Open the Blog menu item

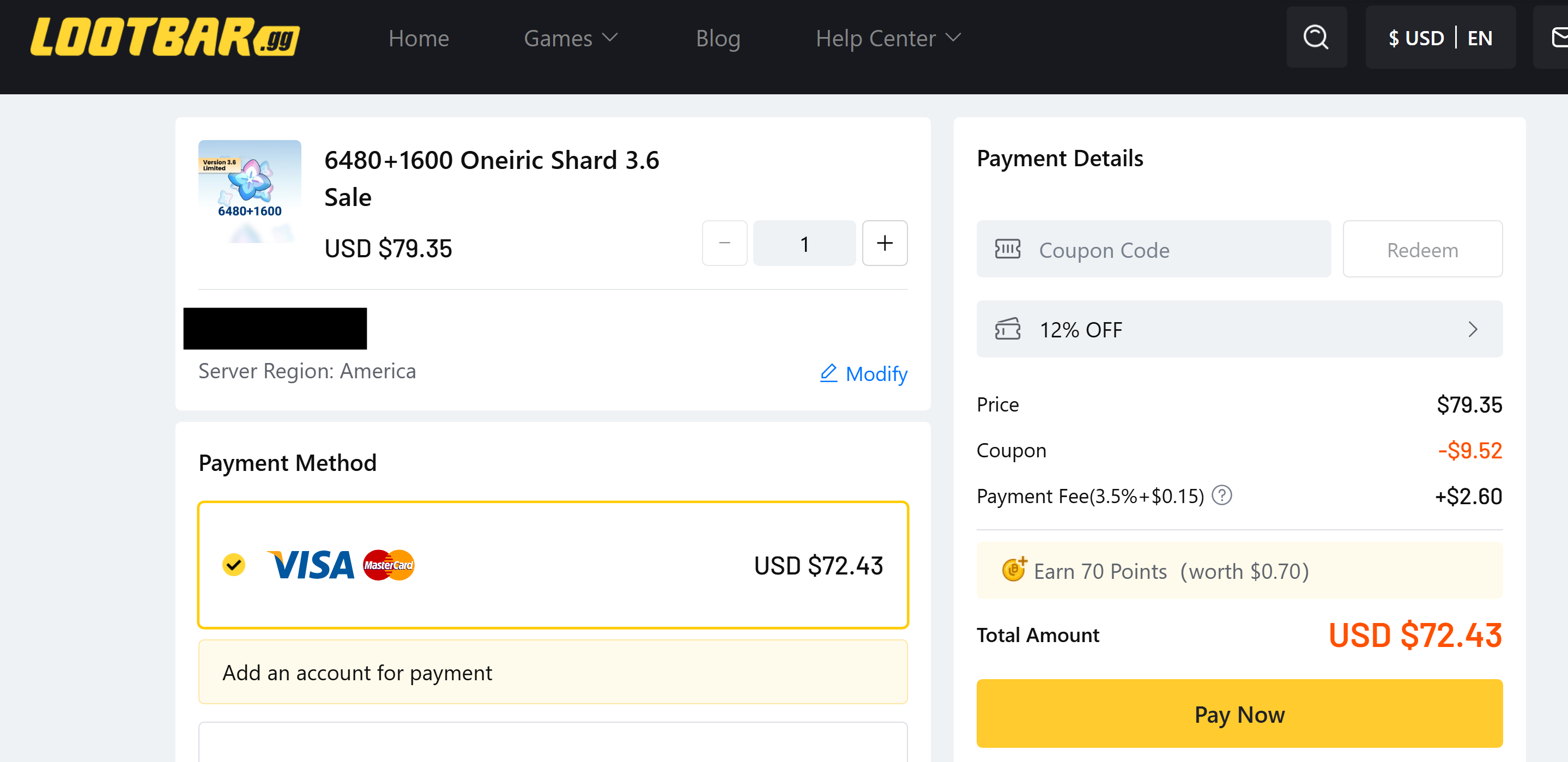(718, 38)
